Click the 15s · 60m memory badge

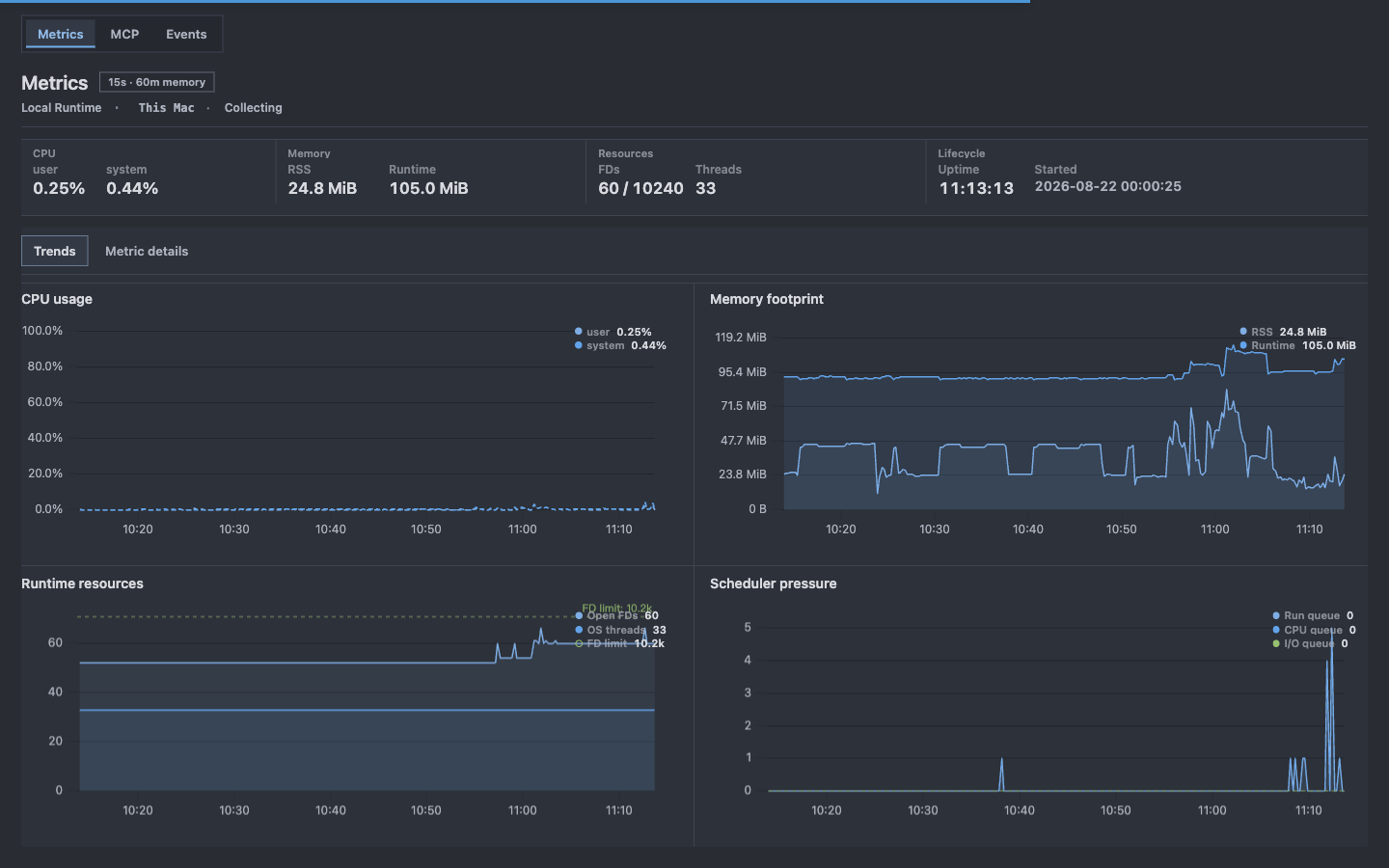(156, 82)
